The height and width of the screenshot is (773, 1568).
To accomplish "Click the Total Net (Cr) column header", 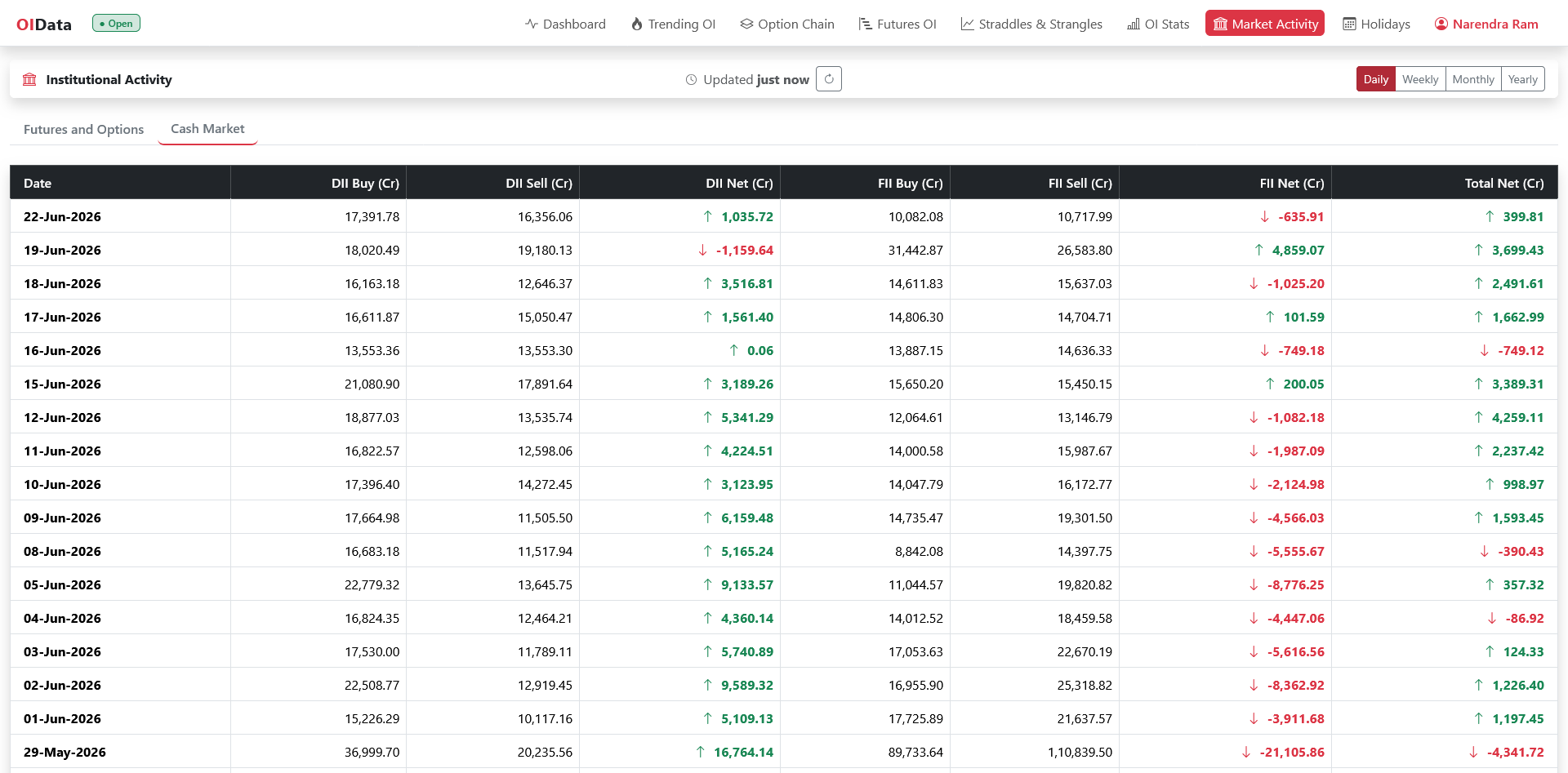I will click(1445, 183).
